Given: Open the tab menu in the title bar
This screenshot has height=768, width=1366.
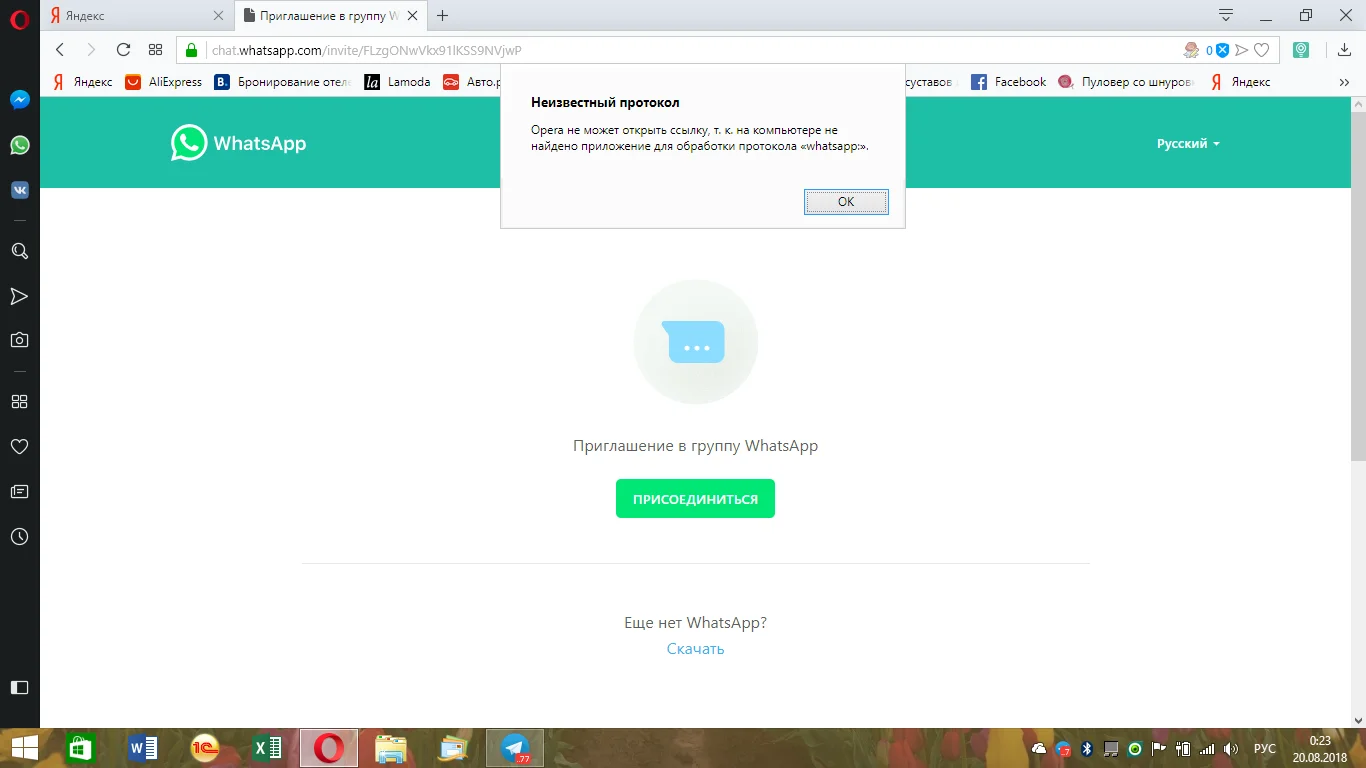Looking at the screenshot, I should (1226, 15).
